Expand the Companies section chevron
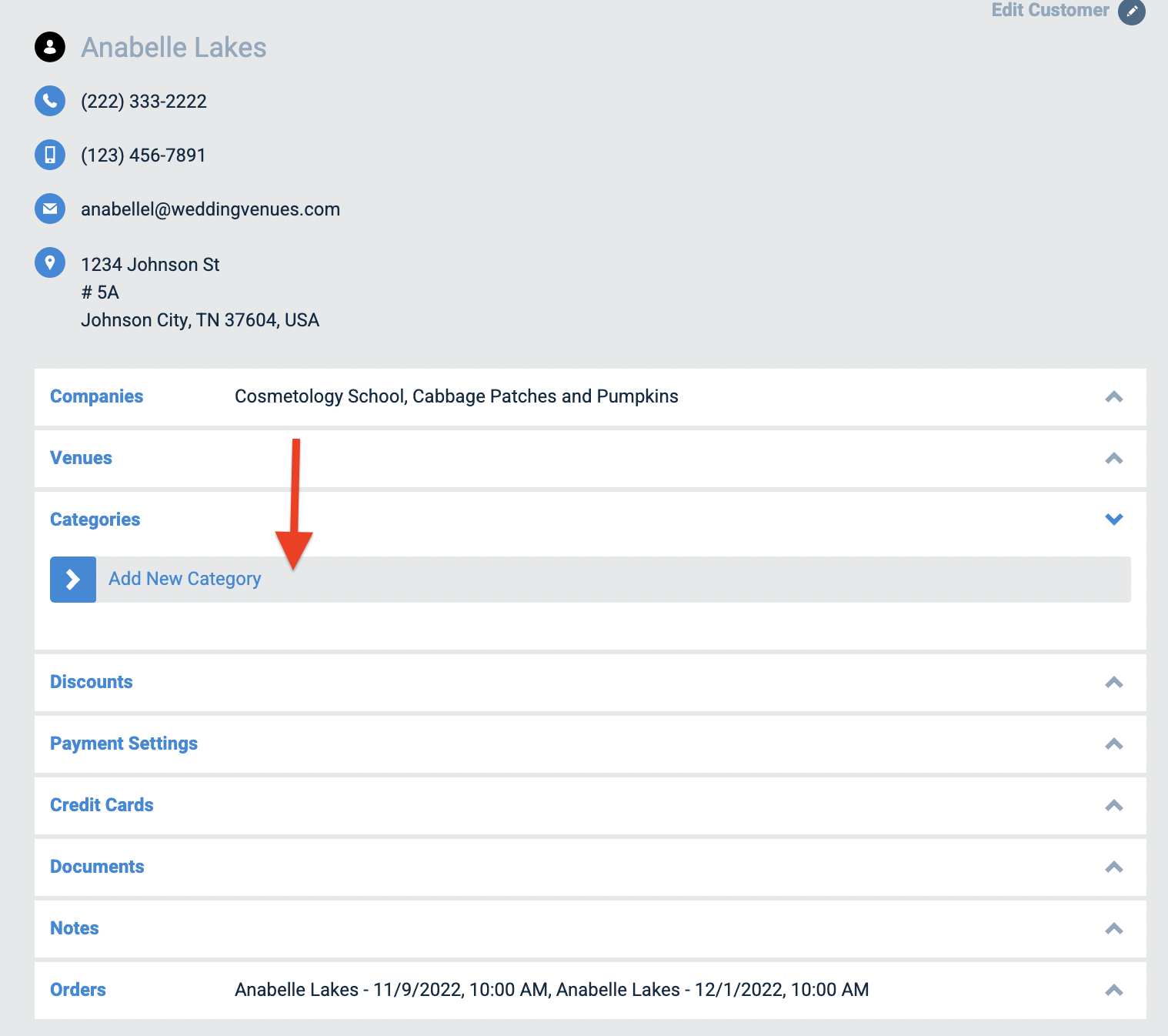The width and height of the screenshot is (1168, 1036). (1114, 397)
